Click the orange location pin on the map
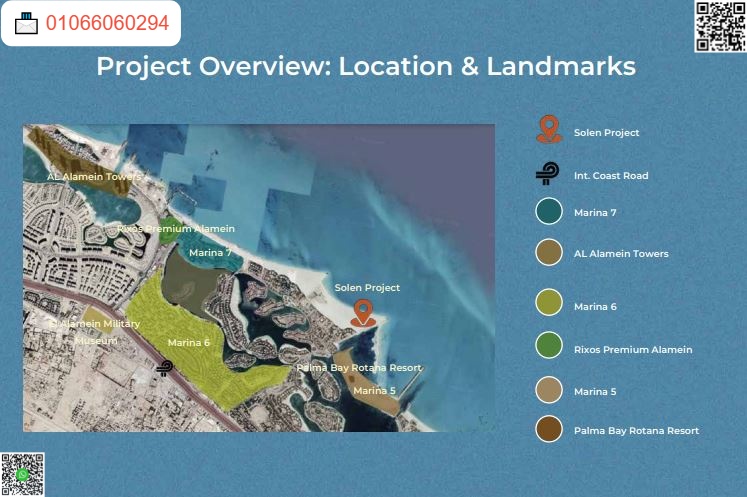Viewport: 747px width, 497px height. (363, 313)
